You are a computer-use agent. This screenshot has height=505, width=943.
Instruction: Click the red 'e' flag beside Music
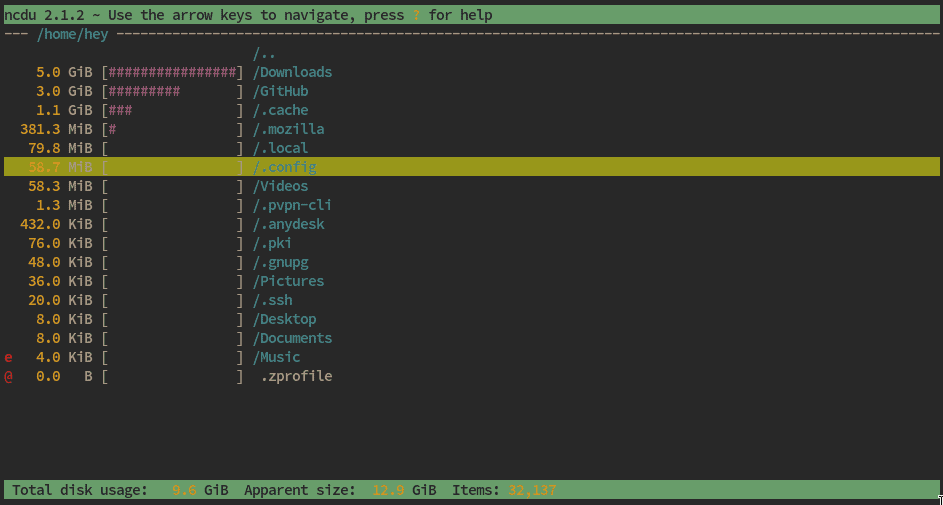[x=8, y=358]
